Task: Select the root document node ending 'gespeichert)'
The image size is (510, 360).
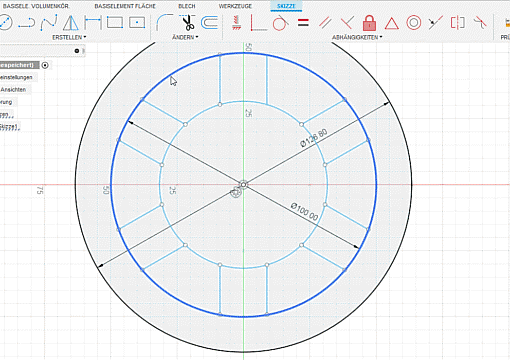Action: 18,65
